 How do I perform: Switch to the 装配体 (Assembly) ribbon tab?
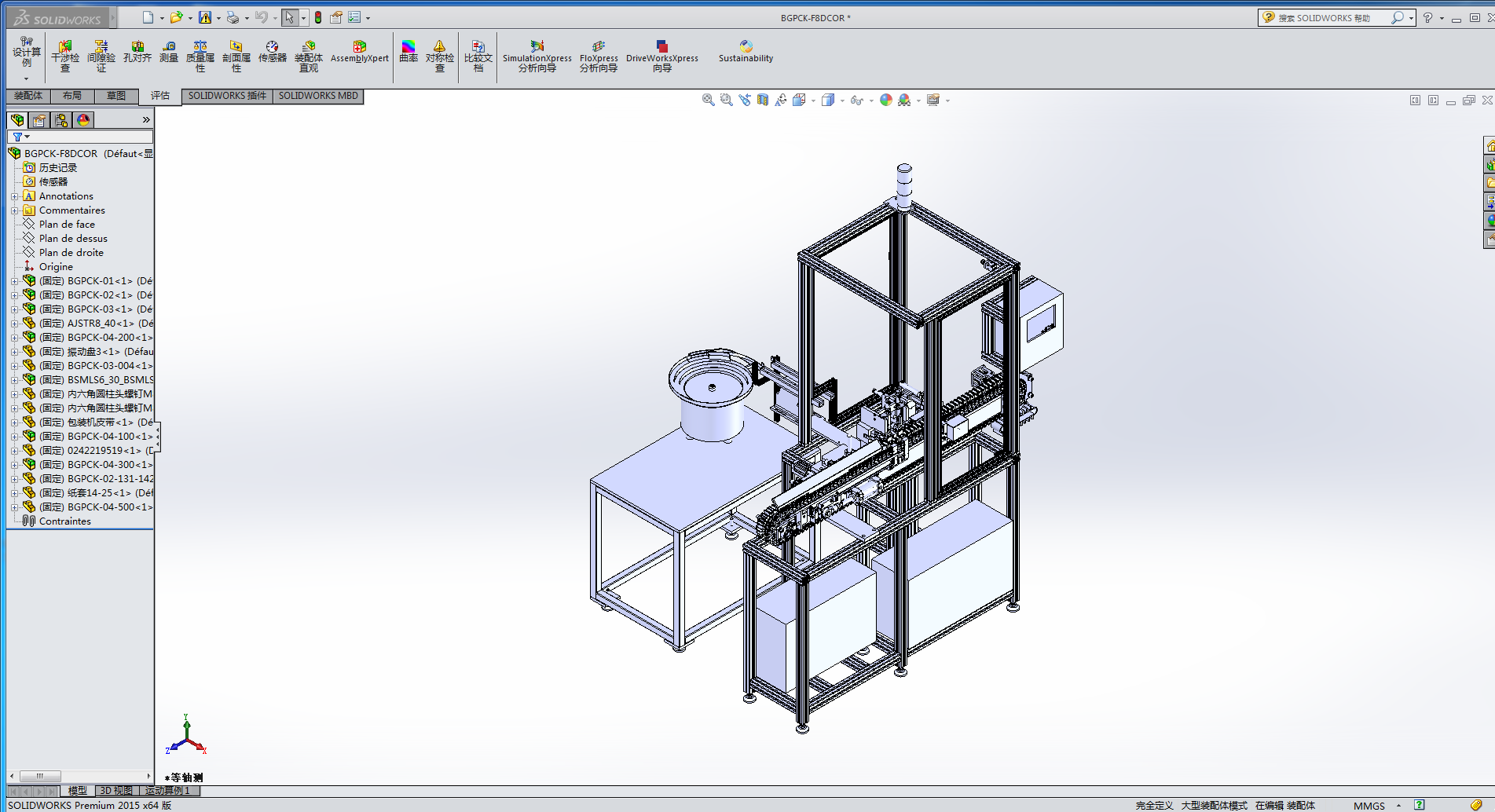click(28, 96)
